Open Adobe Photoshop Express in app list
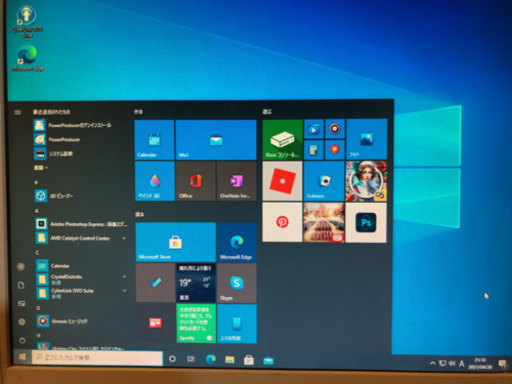Viewport: 512px width, 384px height. 81,224
